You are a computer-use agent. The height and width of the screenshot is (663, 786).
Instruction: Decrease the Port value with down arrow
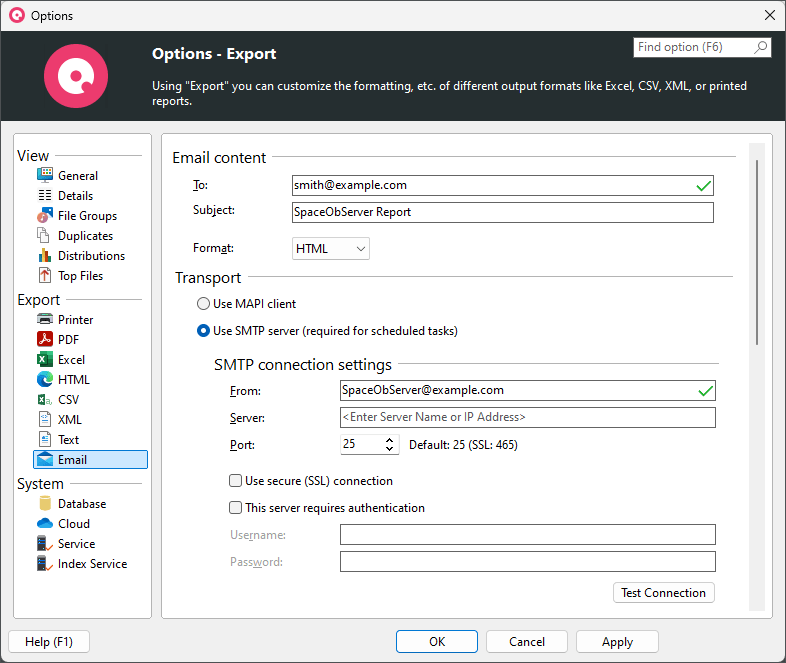coord(390,450)
